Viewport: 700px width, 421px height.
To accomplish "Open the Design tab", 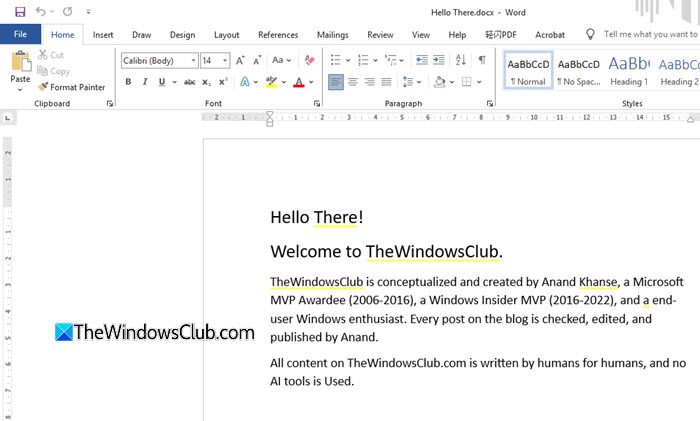I will pos(182,35).
